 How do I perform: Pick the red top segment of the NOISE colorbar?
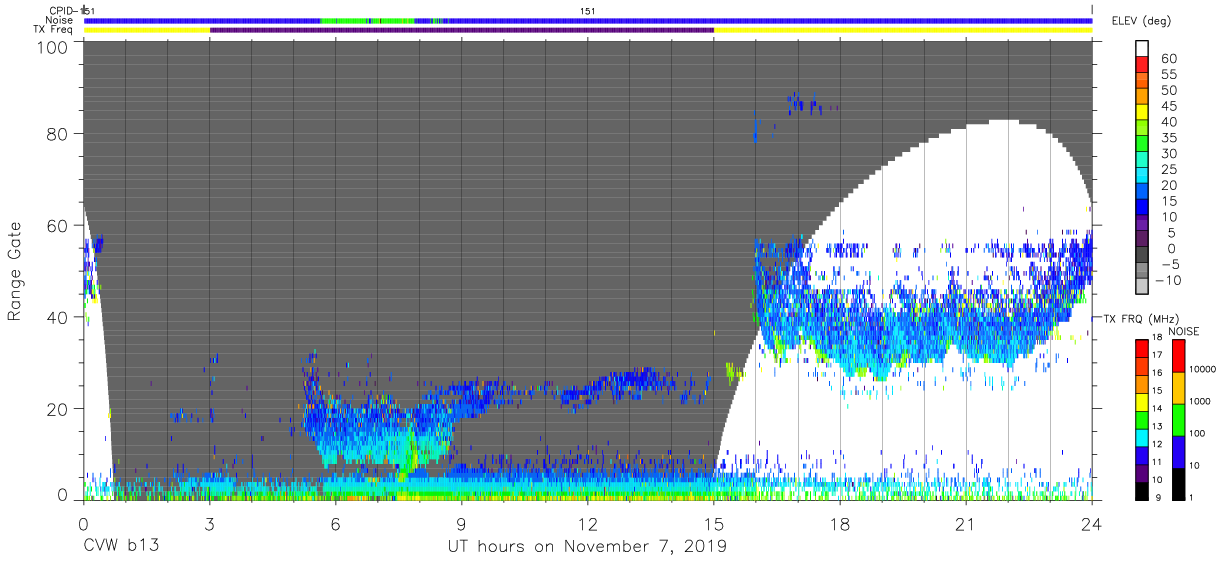(x=1177, y=356)
